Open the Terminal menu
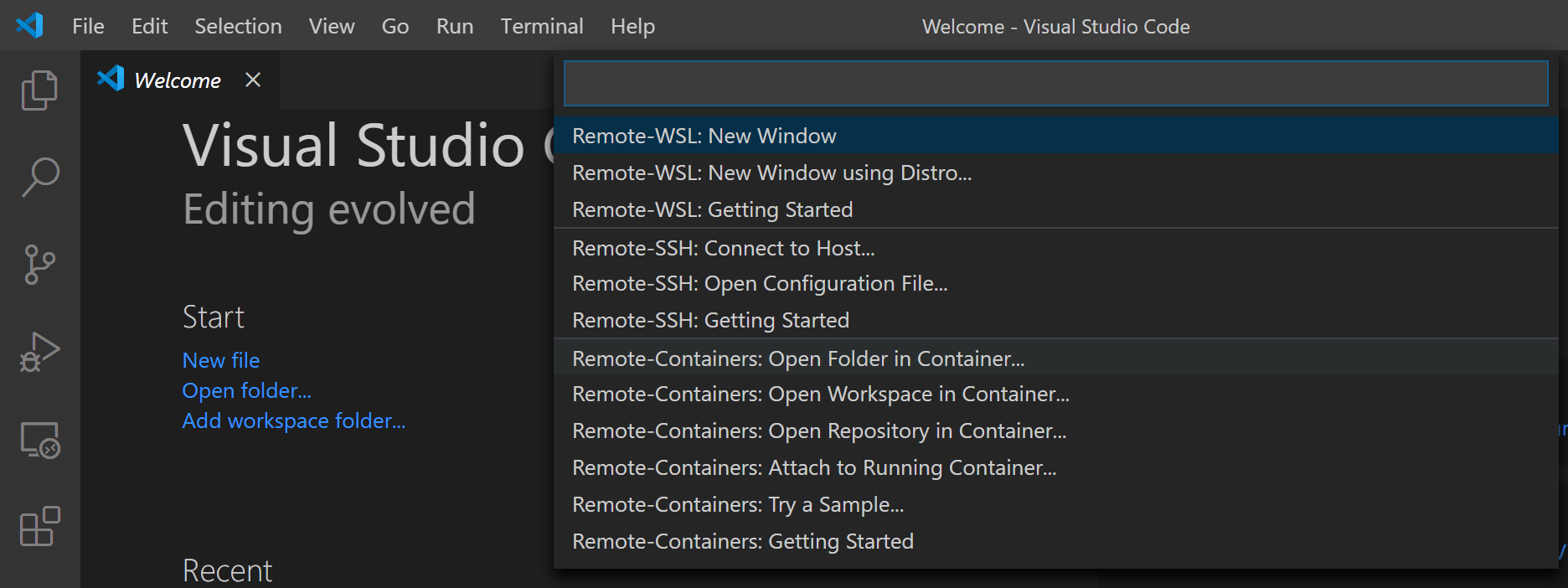This screenshot has height=588, width=1568. tap(542, 26)
